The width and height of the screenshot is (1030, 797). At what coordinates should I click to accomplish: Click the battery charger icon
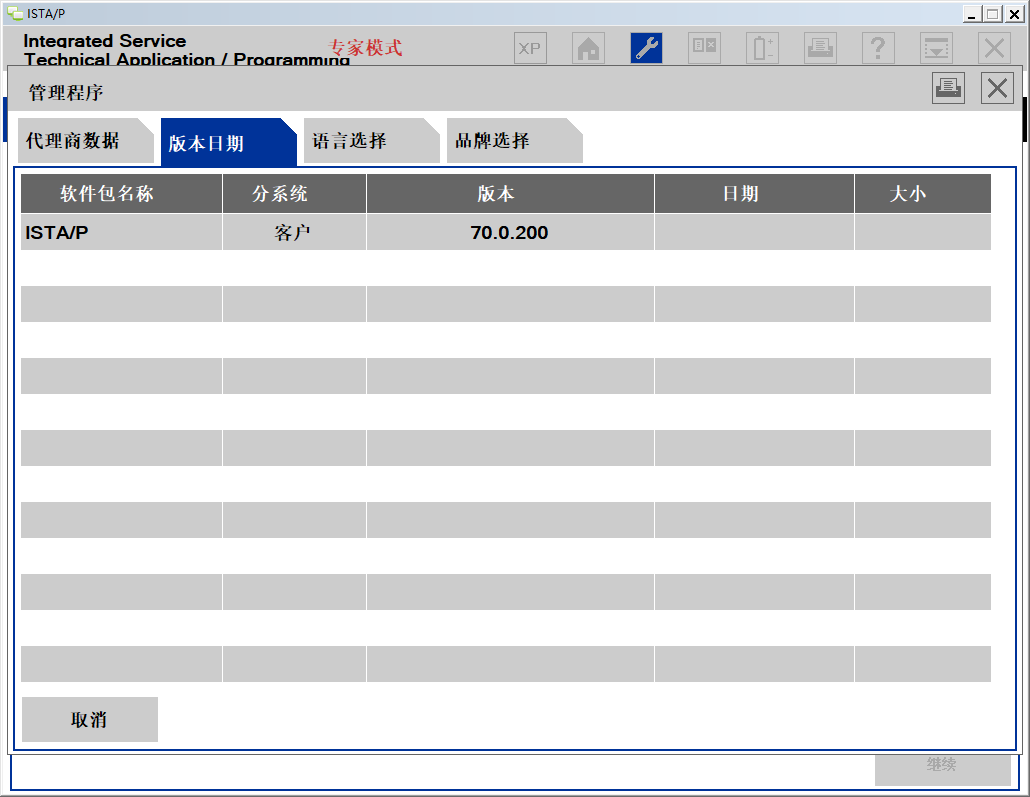coord(762,48)
